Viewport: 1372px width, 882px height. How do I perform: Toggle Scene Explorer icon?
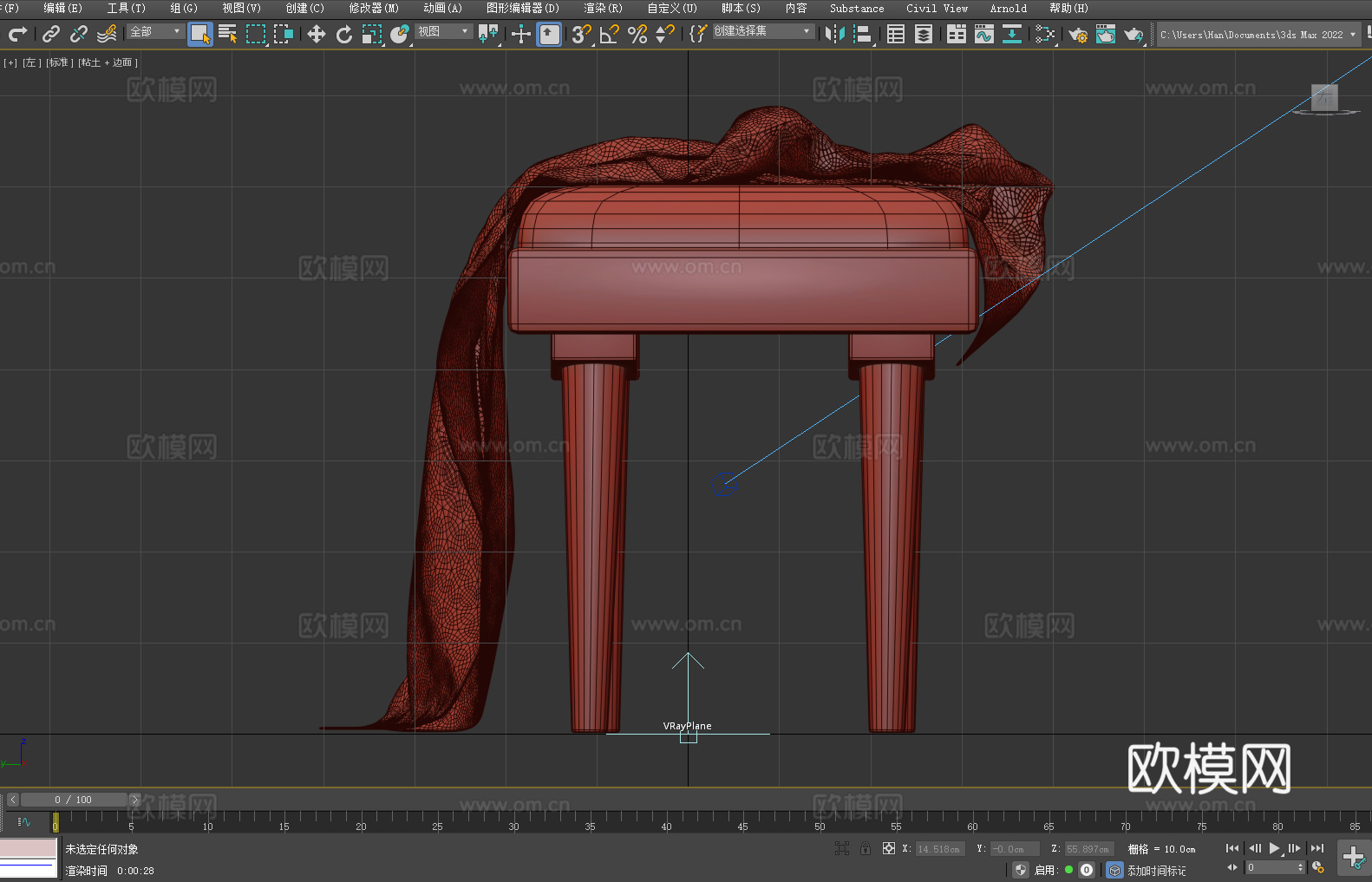click(x=896, y=34)
